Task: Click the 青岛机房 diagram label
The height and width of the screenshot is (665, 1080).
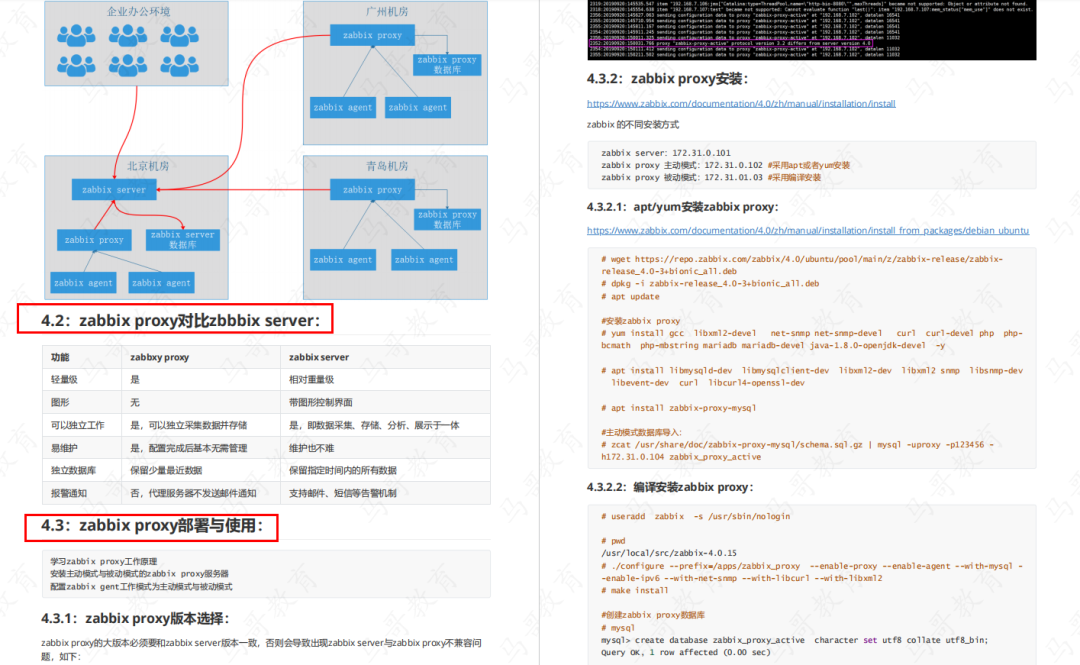Action: 387,166
